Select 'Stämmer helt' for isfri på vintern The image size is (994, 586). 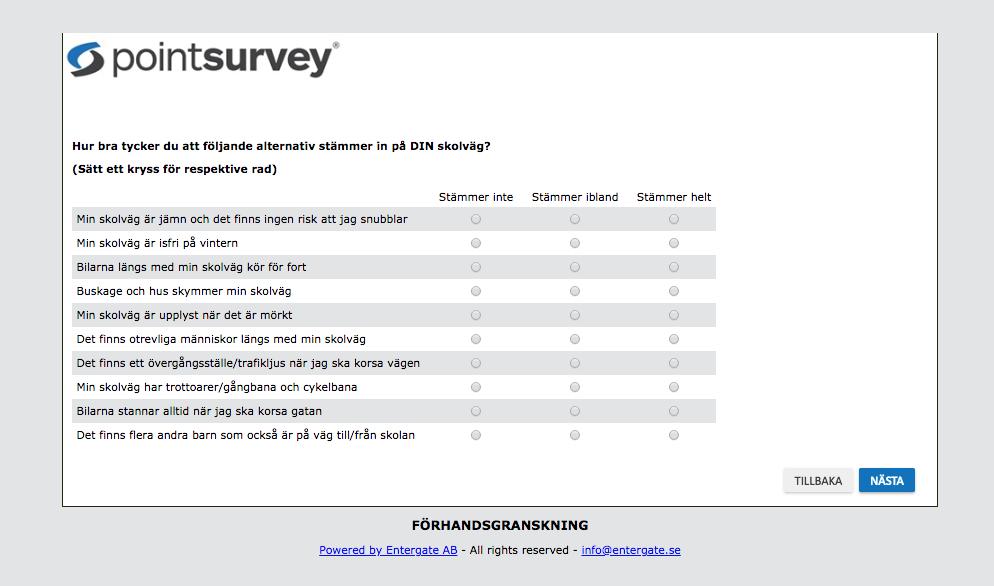674,243
